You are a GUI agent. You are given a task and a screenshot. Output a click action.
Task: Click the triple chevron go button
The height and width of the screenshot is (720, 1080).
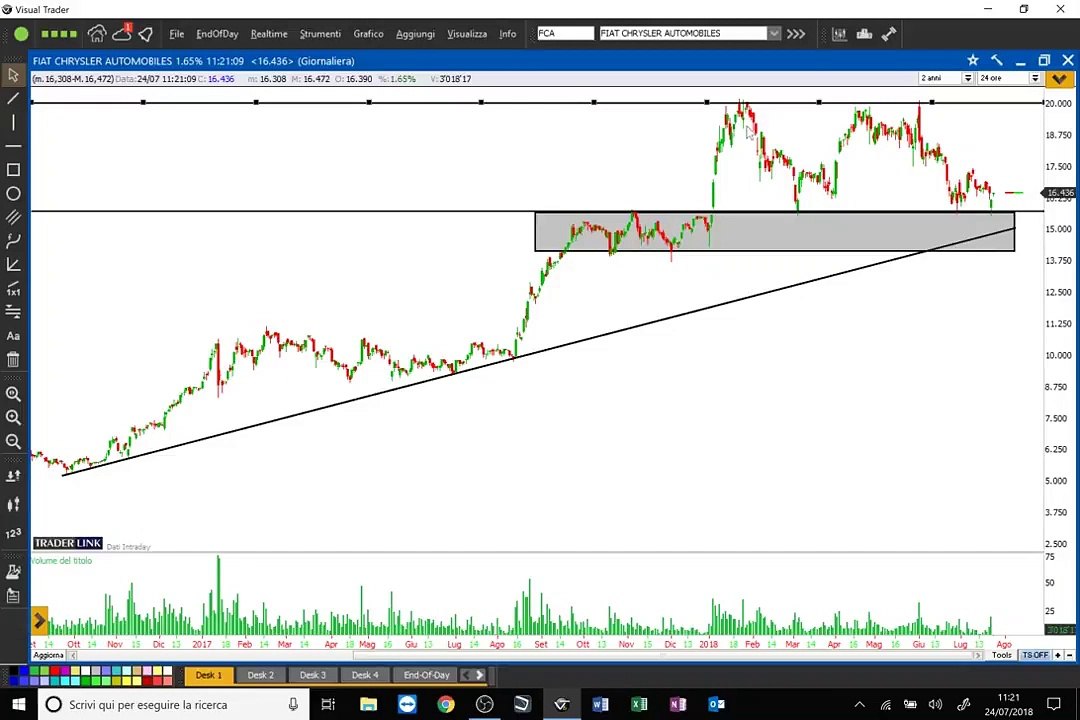click(796, 34)
